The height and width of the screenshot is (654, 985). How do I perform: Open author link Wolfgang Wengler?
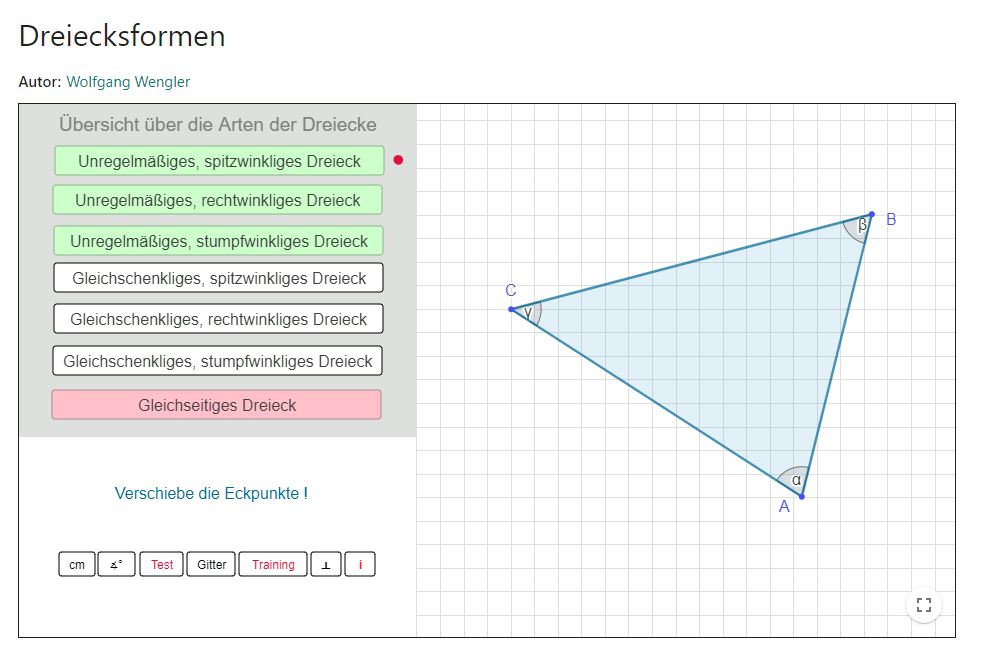[x=128, y=82]
